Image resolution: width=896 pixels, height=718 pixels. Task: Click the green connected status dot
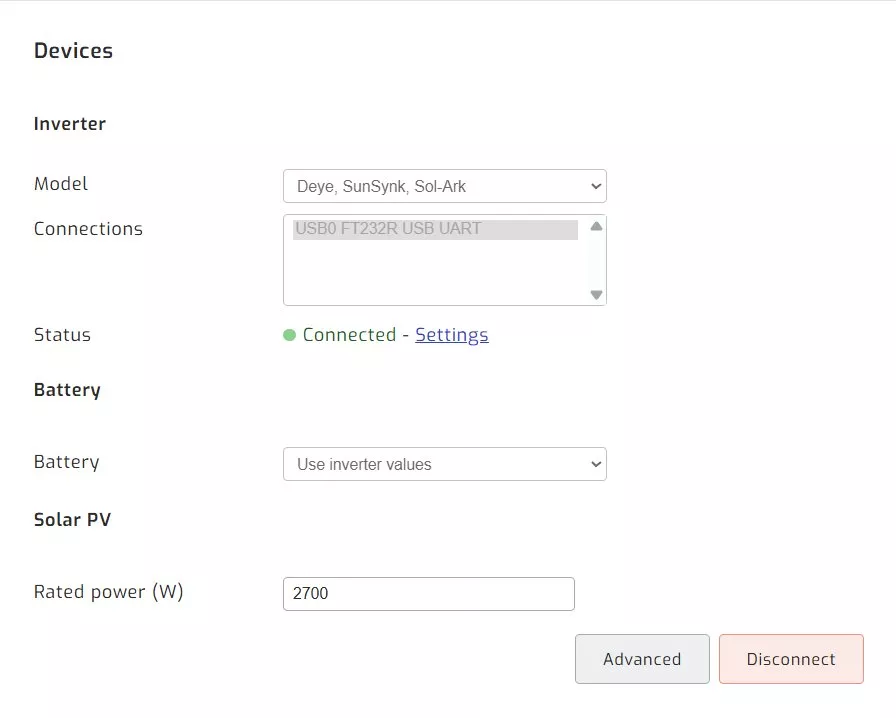(289, 335)
